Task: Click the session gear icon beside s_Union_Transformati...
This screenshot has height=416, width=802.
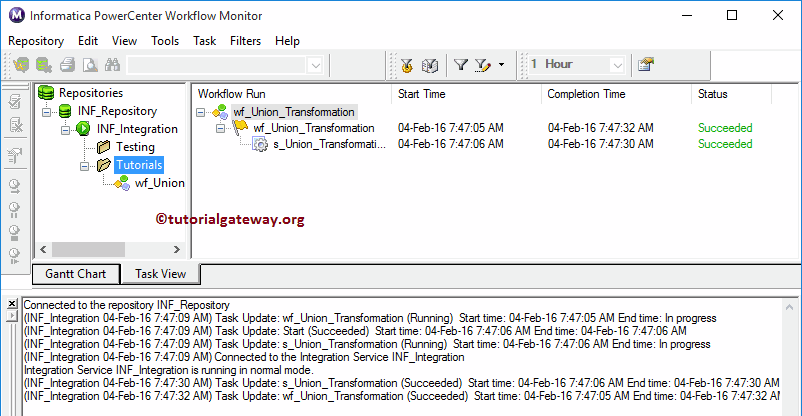Action: click(x=260, y=144)
